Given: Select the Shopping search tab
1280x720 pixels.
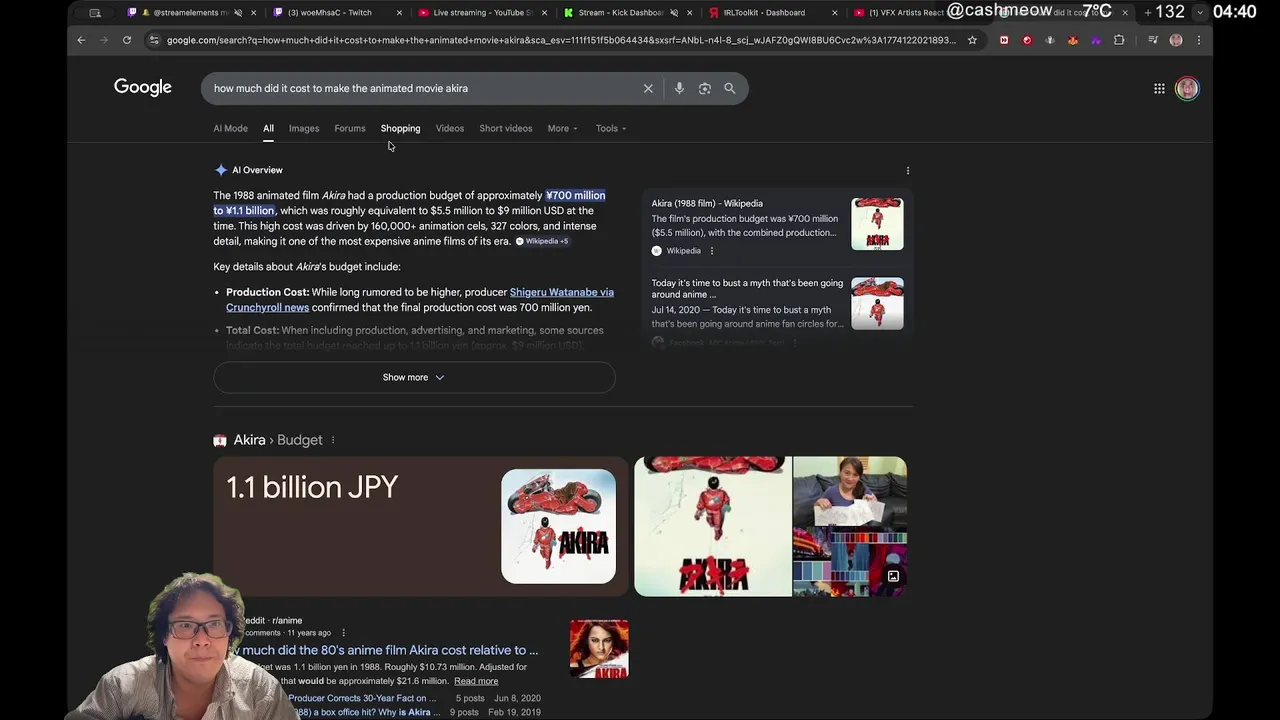Looking at the screenshot, I should [400, 128].
